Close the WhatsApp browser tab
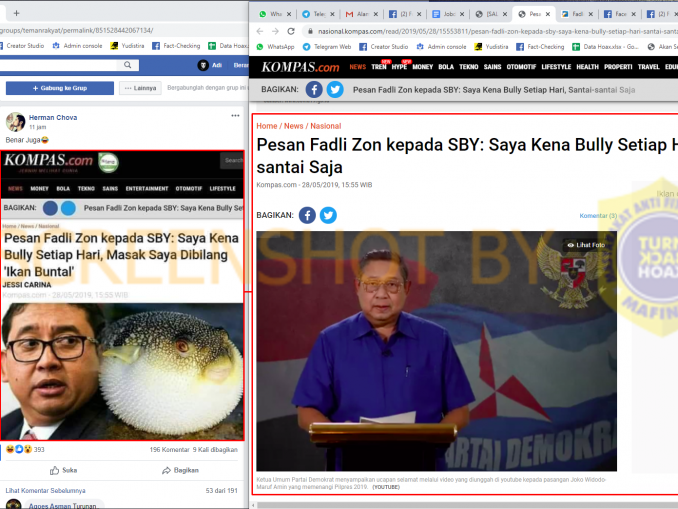 [289, 14]
